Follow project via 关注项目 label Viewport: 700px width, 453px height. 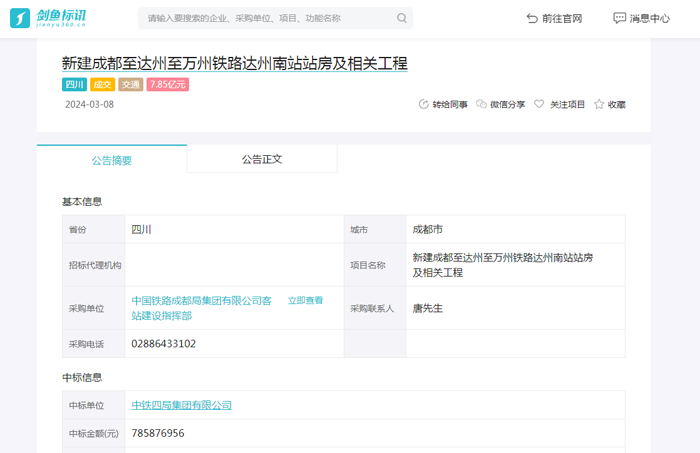click(567, 104)
